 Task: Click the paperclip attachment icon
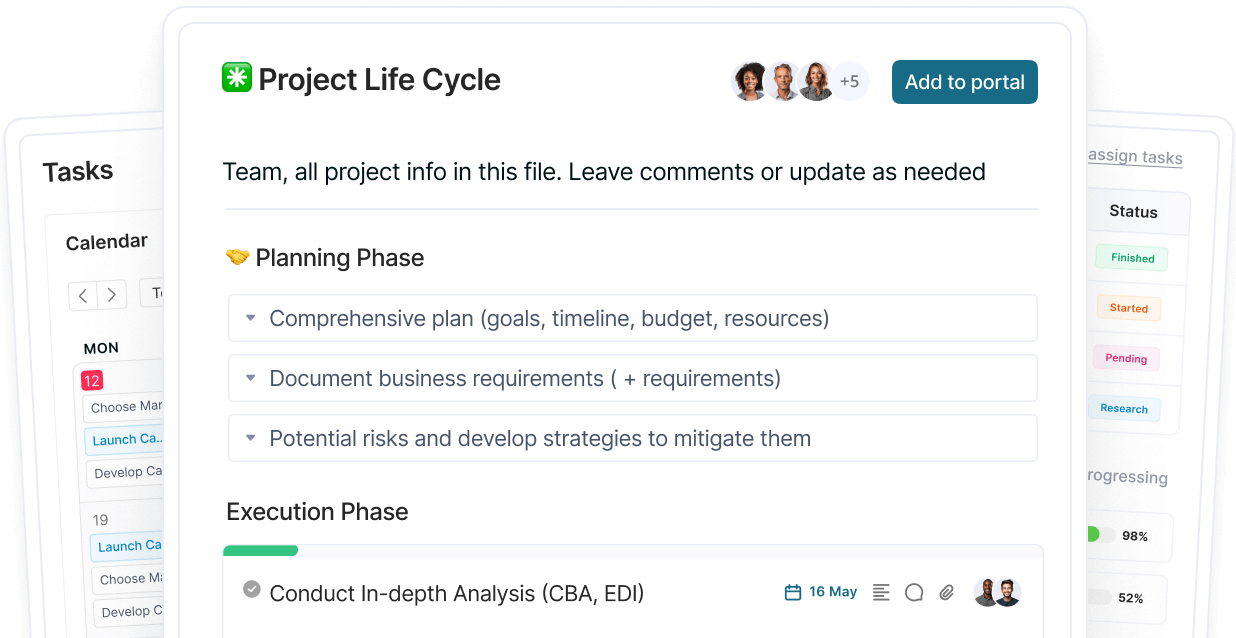[947, 593]
